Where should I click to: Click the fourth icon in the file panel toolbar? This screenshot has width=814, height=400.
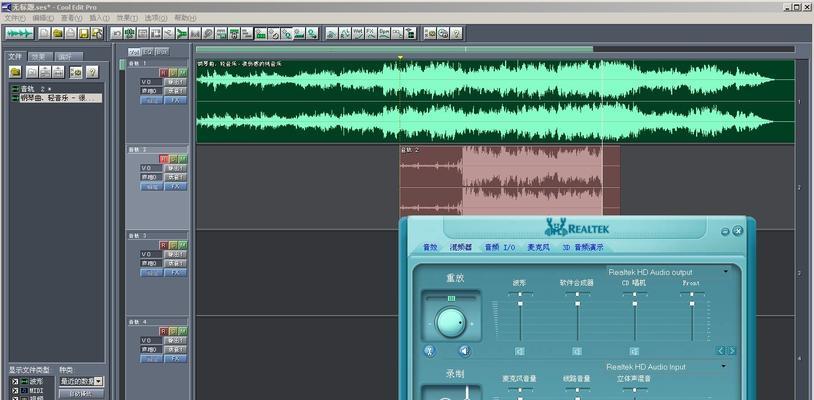pyautogui.click(x=59, y=72)
